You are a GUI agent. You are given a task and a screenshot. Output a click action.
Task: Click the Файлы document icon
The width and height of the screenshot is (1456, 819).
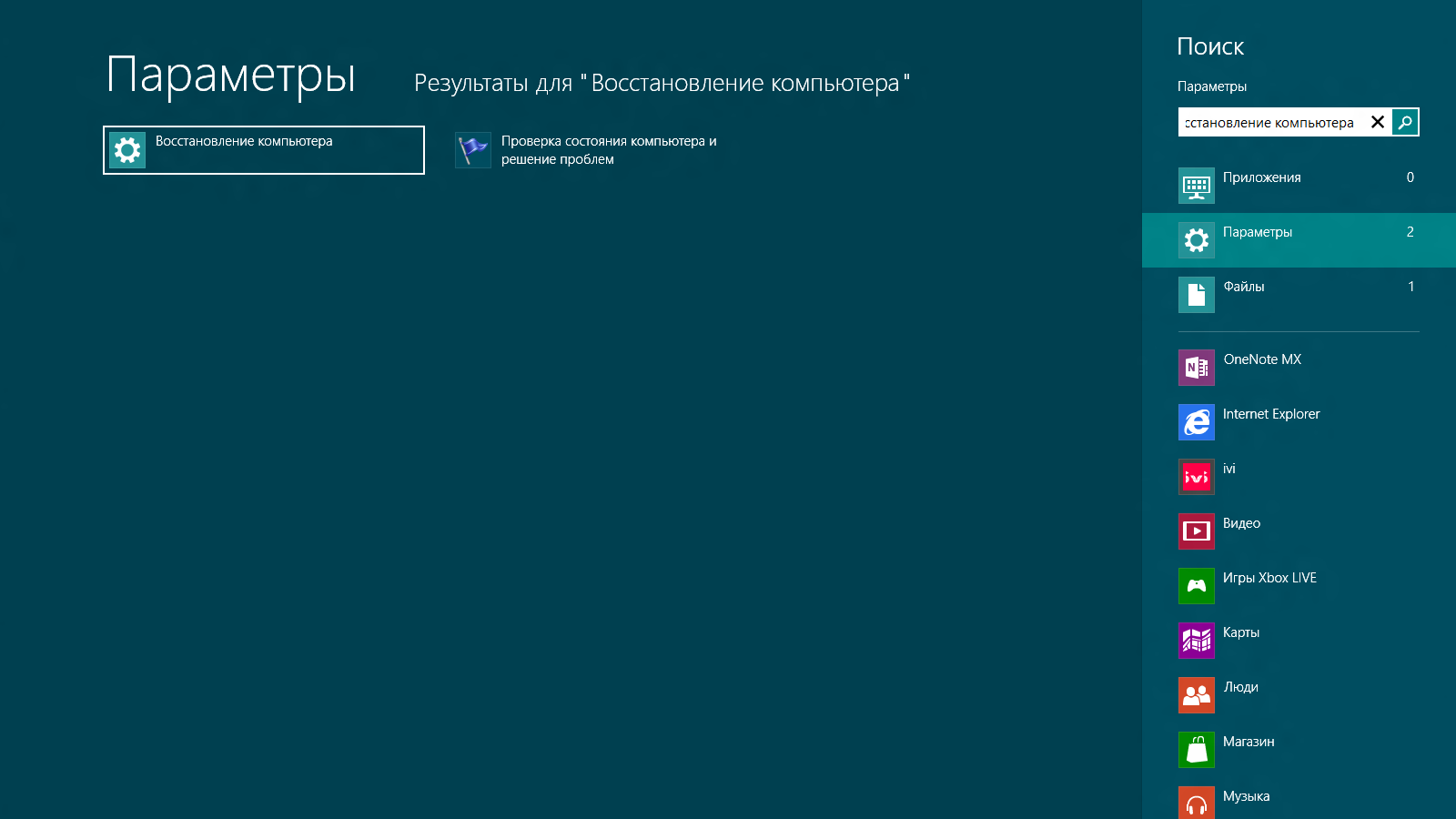[x=1197, y=295]
